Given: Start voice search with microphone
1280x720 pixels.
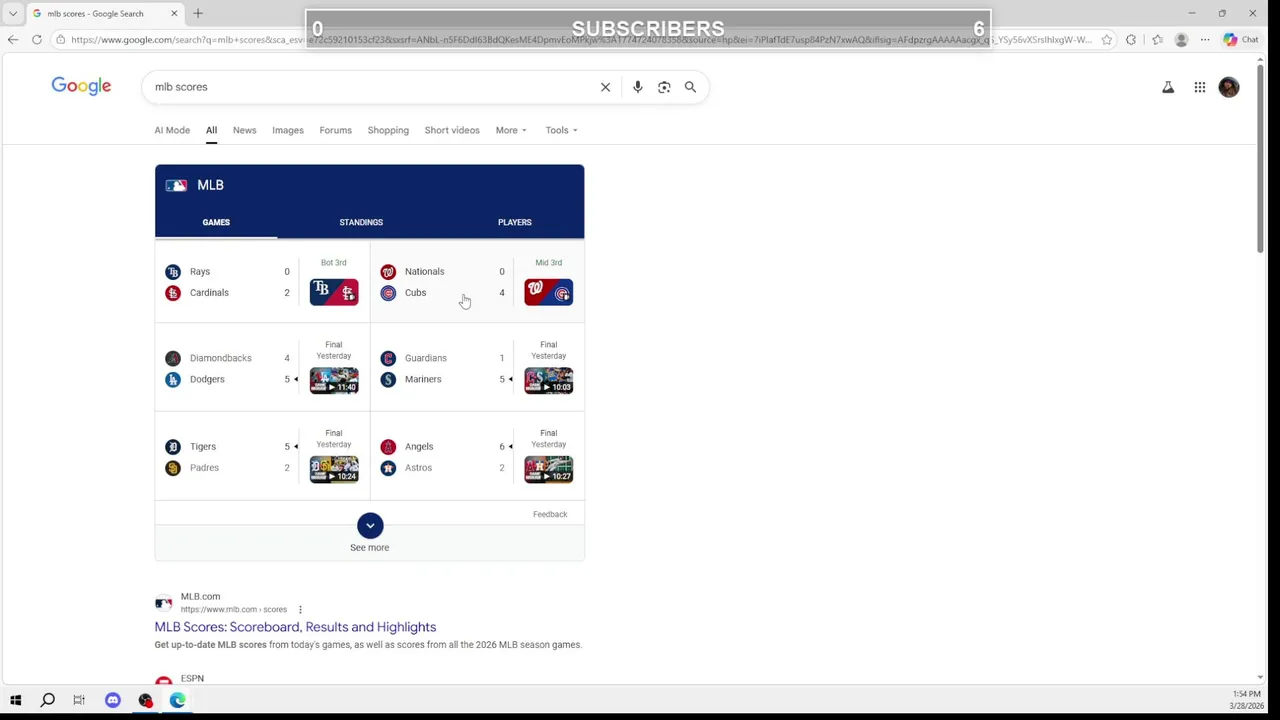Looking at the screenshot, I should (637, 87).
